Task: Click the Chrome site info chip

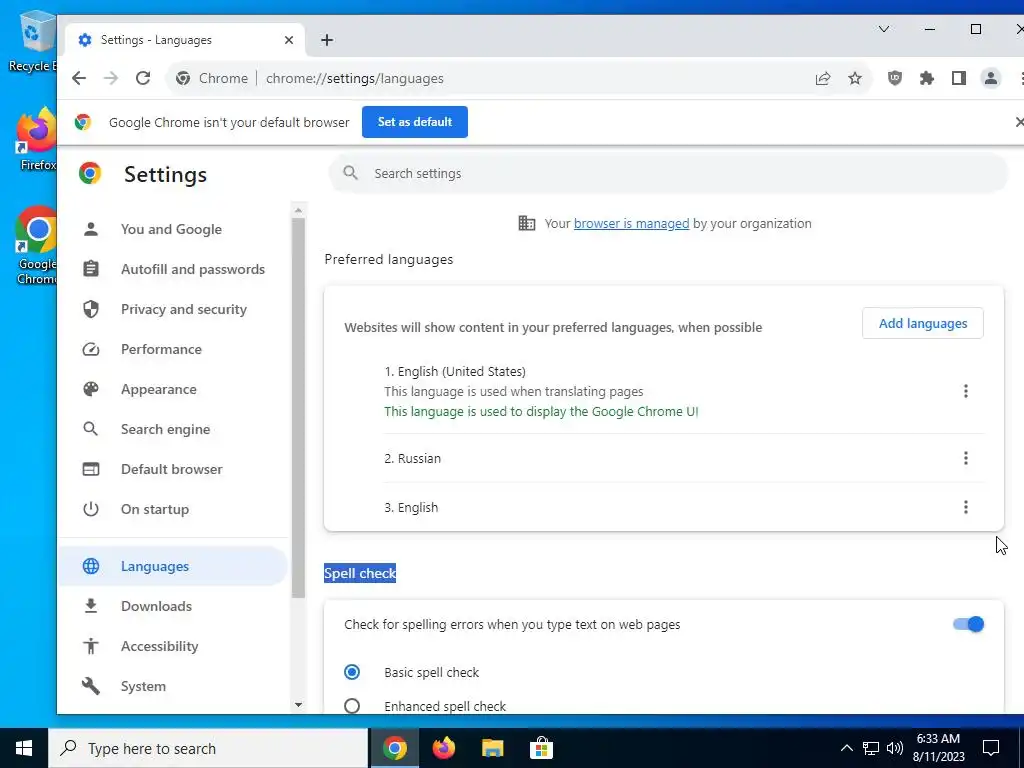Action: point(212,78)
